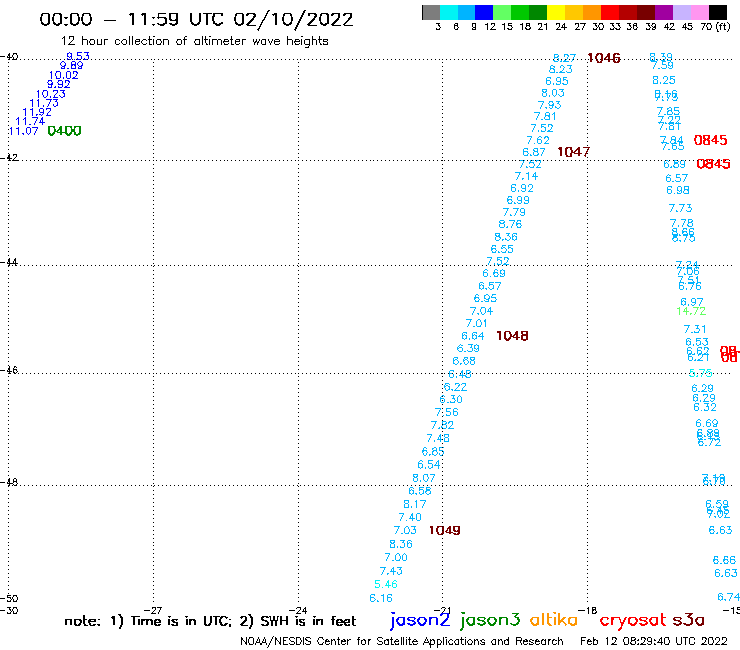Click the cyan legend color swatch
Image resolution: width=740 pixels, height=650 pixels.
(x=449, y=13)
